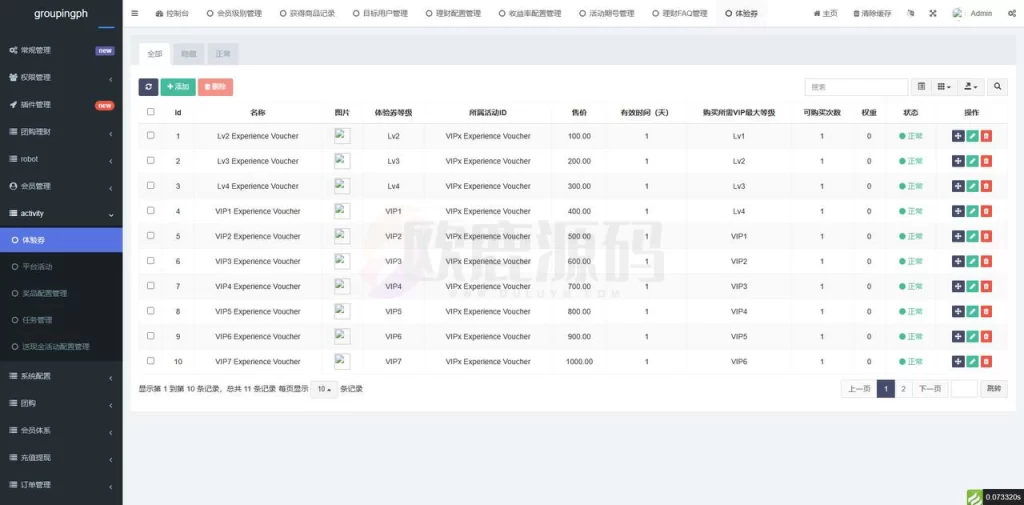This screenshot has width=1024, height=505.
Task: Delete the VIP5 Experience Voucher row
Action: (986, 312)
